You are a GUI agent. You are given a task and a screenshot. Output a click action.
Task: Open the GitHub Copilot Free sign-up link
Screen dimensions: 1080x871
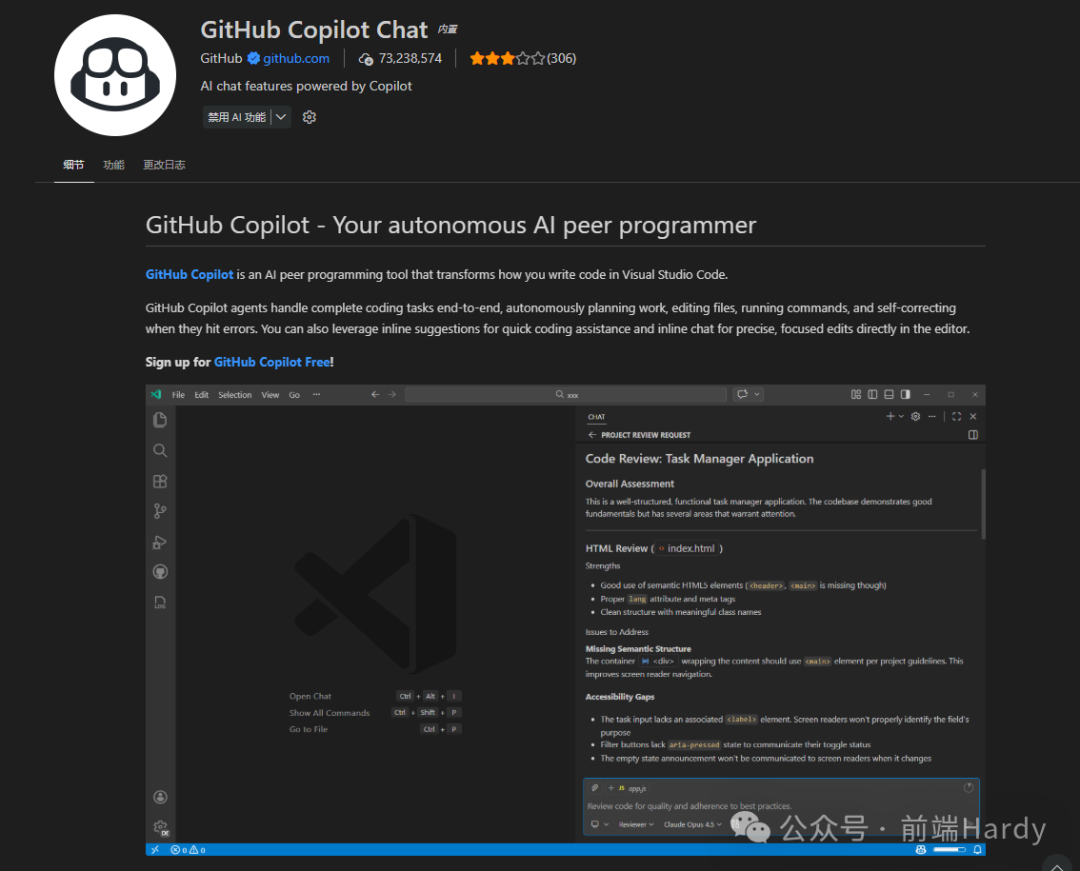[x=271, y=361]
